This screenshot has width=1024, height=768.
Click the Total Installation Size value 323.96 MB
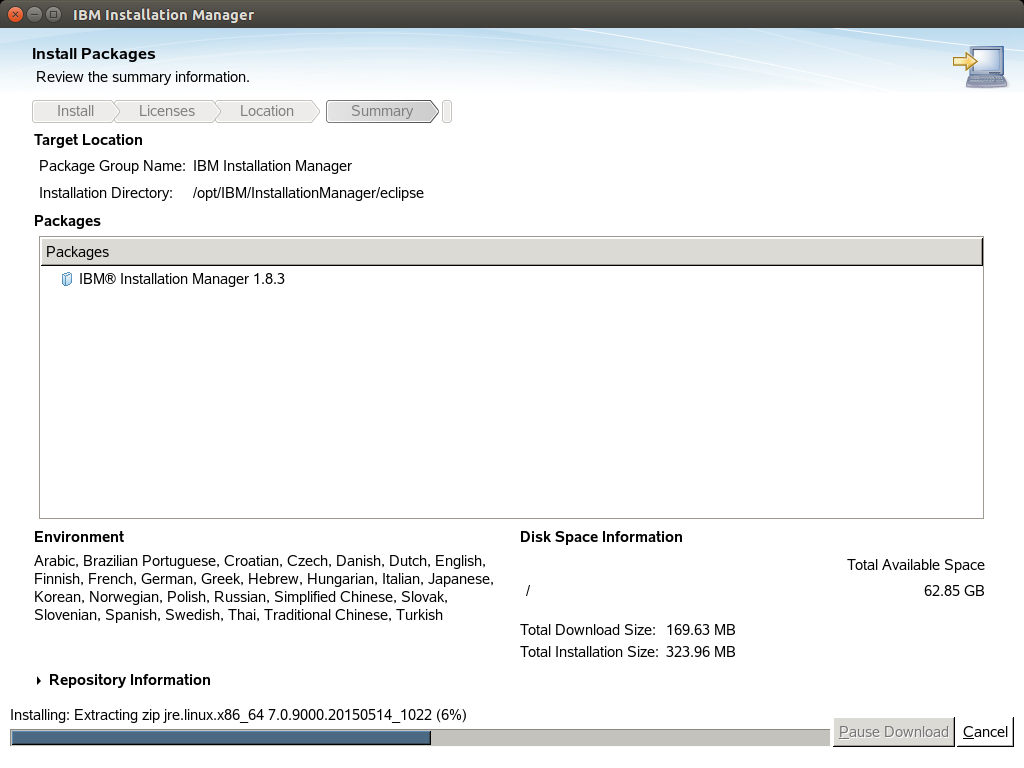click(701, 652)
